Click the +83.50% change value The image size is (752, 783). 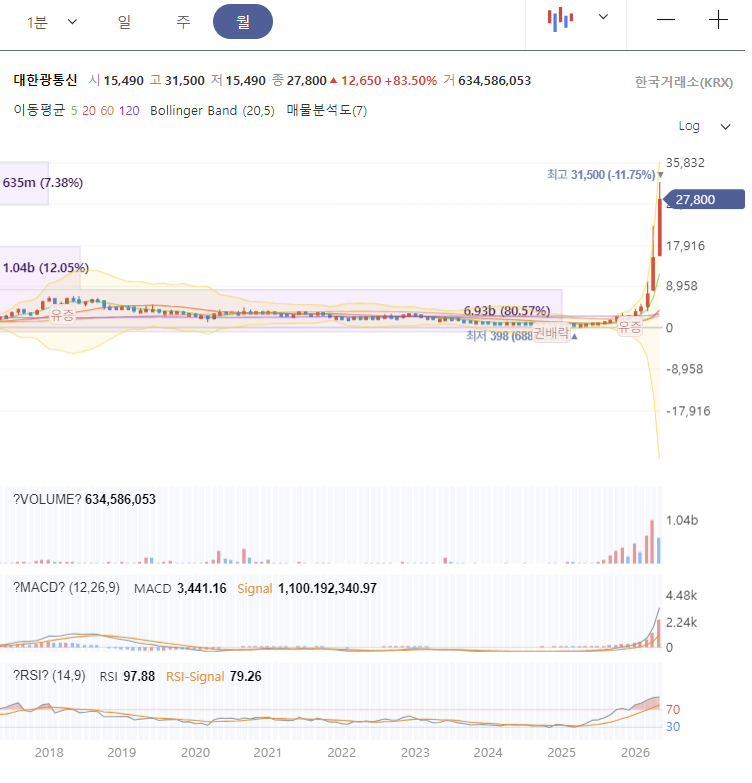pos(410,81)
